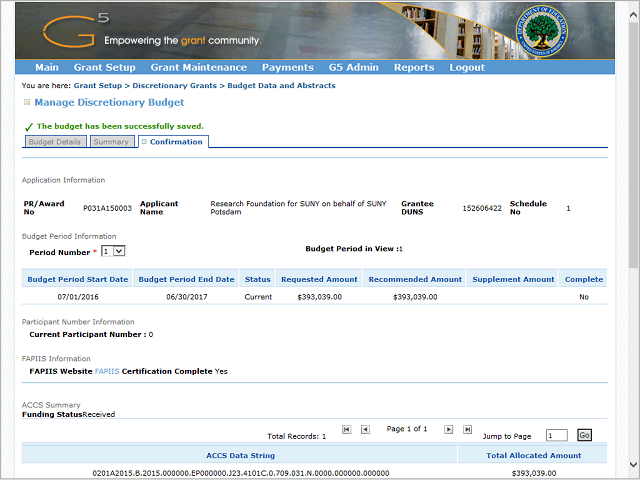
Task: Click the Manage Discretionary Budget heading icon
Action: 27,102
